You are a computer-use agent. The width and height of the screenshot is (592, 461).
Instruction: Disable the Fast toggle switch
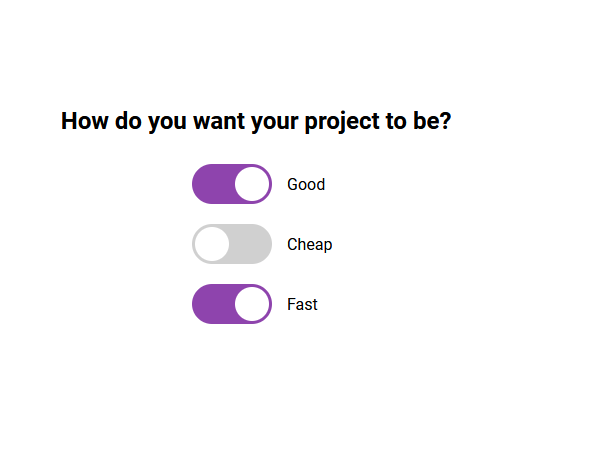pyautogui.click(x=232, y=304)
